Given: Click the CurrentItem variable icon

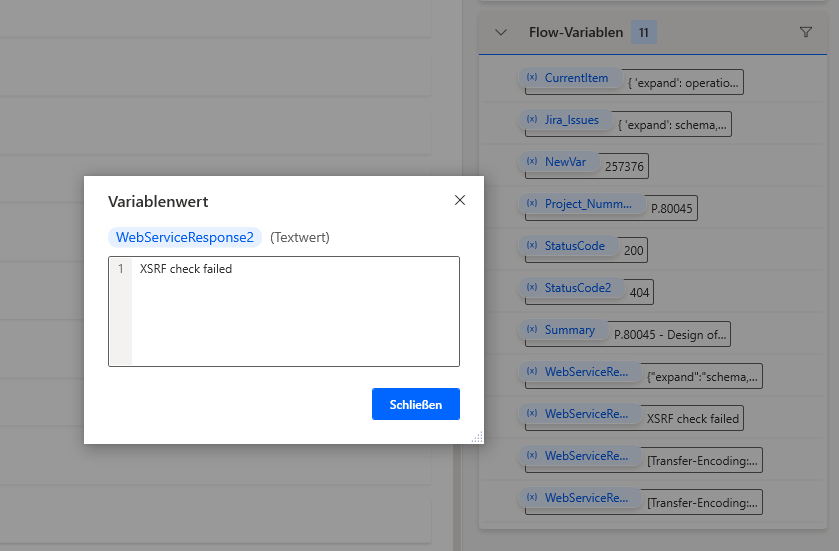Looking at the screenshot, I should point(532,77).
